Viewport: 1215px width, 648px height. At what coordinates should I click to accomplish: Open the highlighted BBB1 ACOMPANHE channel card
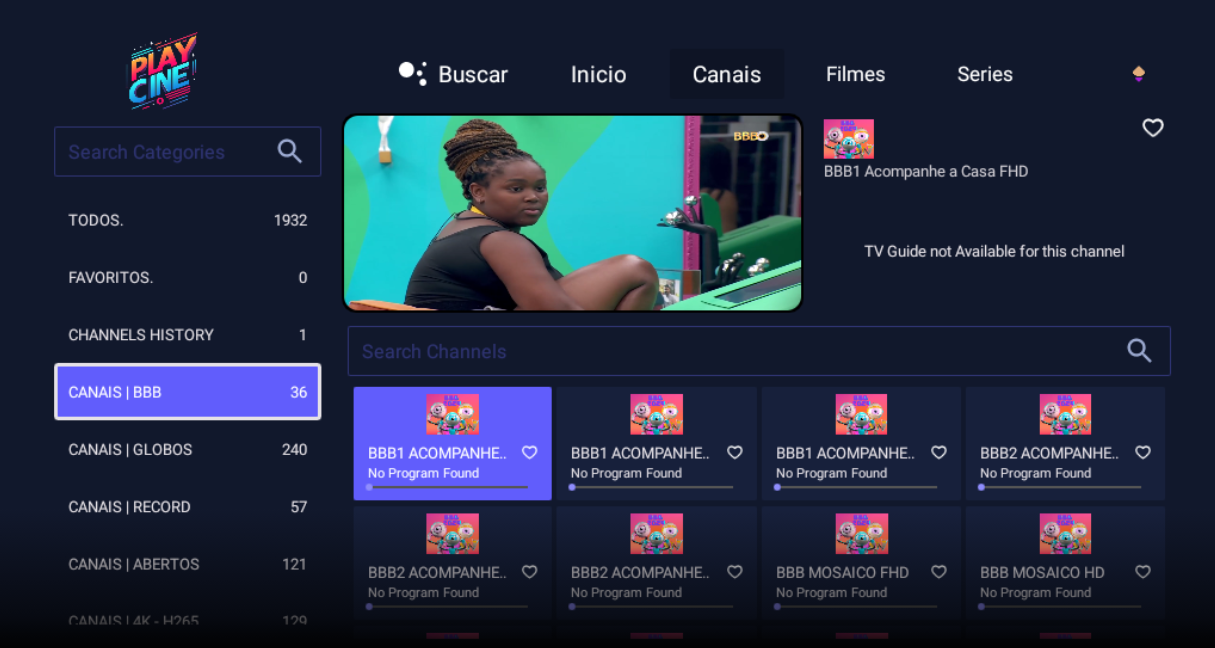click(452, 443)
